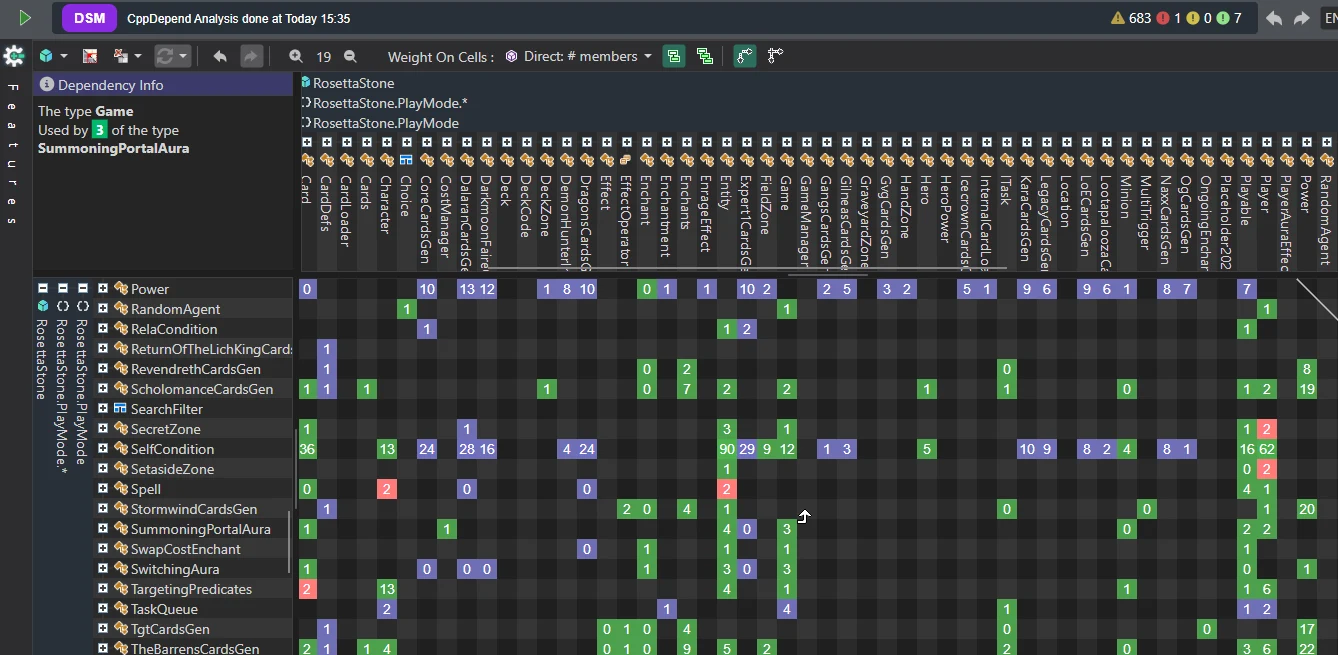Zoom in with the plus magnifier icon
Viewport: 1338px width, 655px height.
[296, 56]
